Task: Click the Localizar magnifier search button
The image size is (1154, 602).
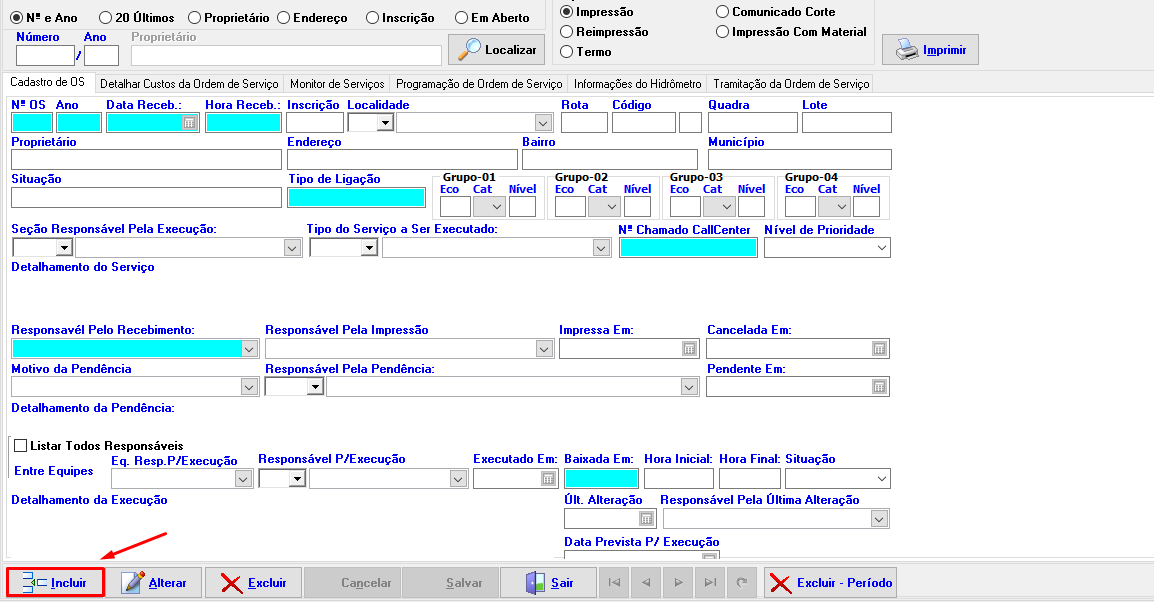Action: (495, 49)
